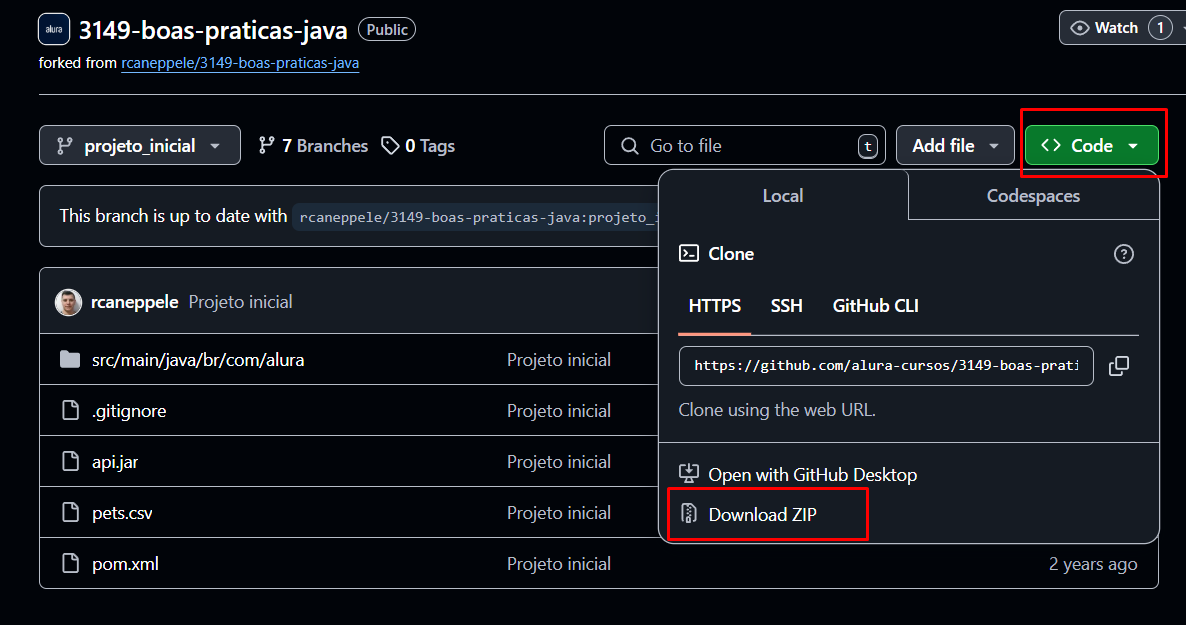The width and height of the screenshot is (1186, 625).
Task: Open the Watch notifications dropdown
Action: pyautogui.click(x=1122, y=28)
